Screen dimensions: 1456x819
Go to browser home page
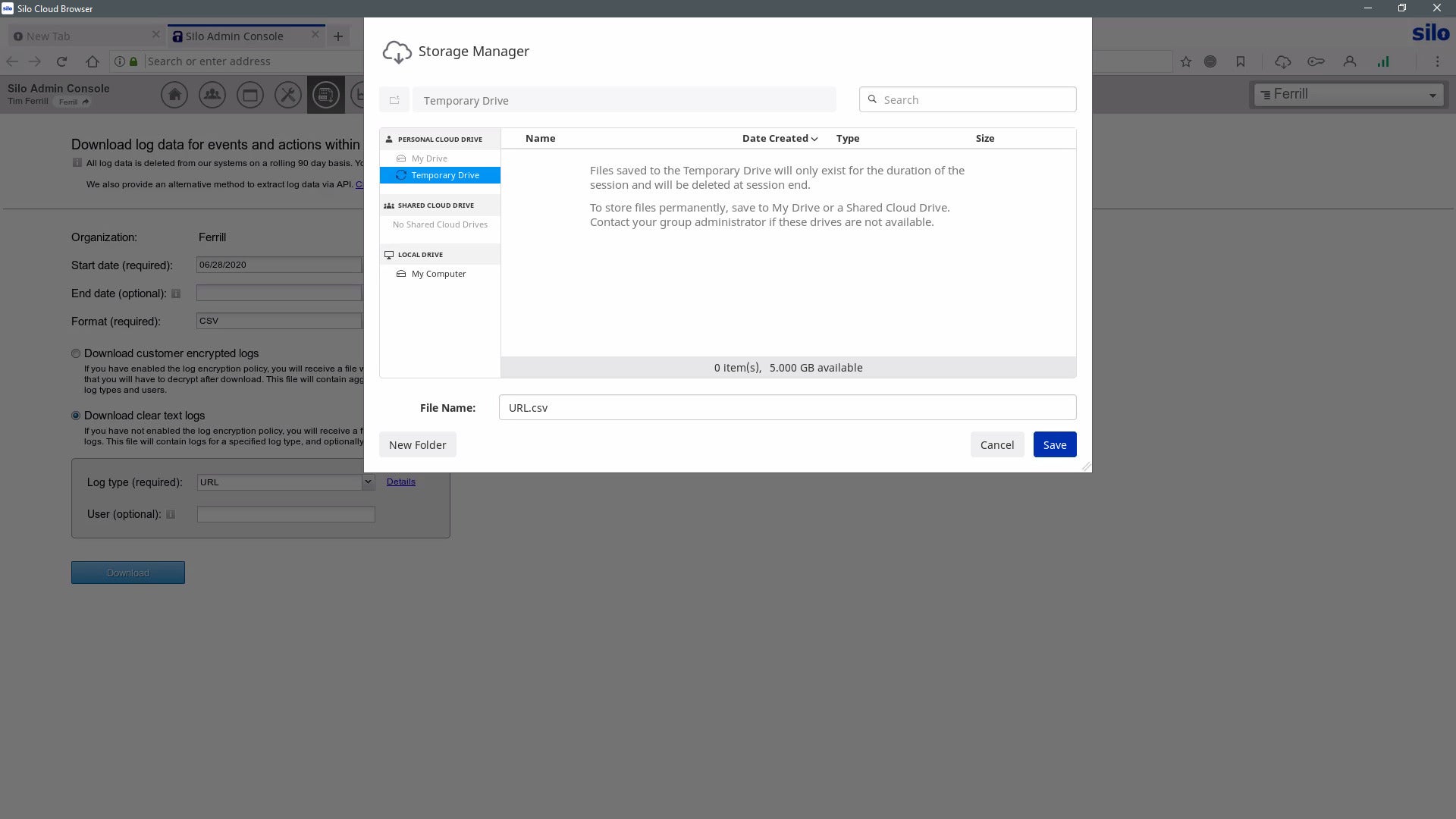(93, 61)
